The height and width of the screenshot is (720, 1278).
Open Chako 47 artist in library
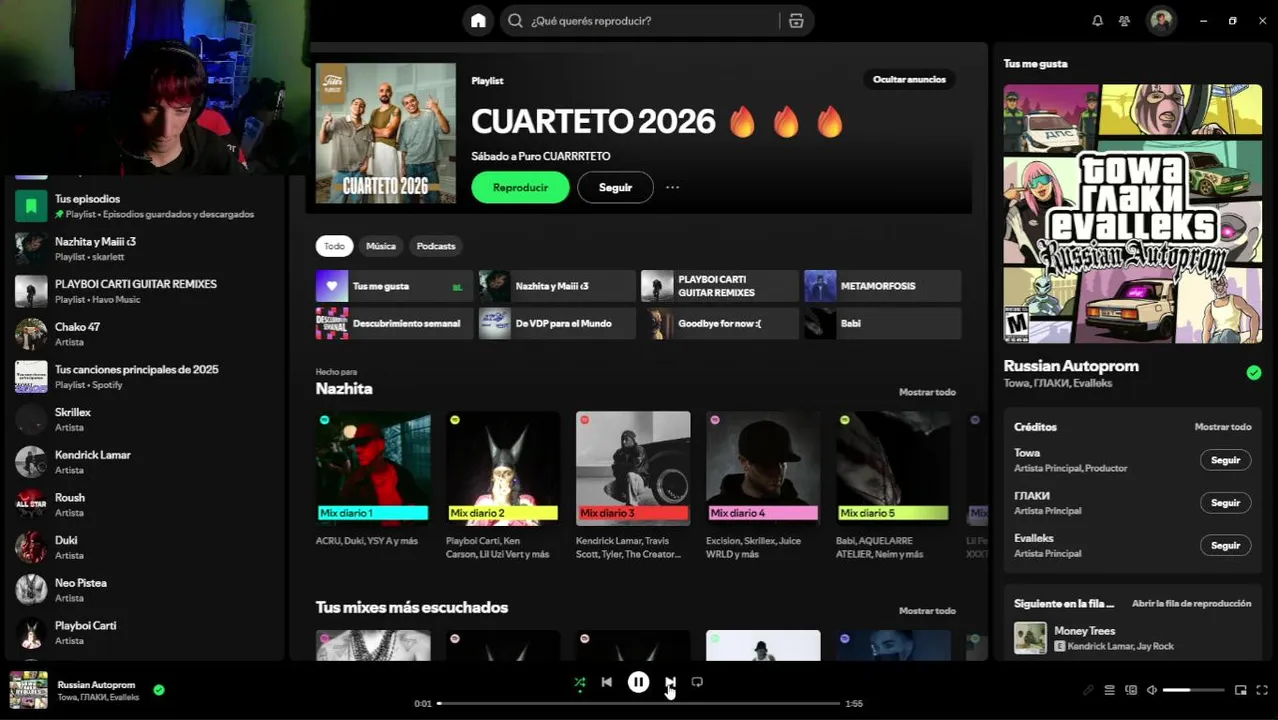pyautogui.click(x=145, y=334)
